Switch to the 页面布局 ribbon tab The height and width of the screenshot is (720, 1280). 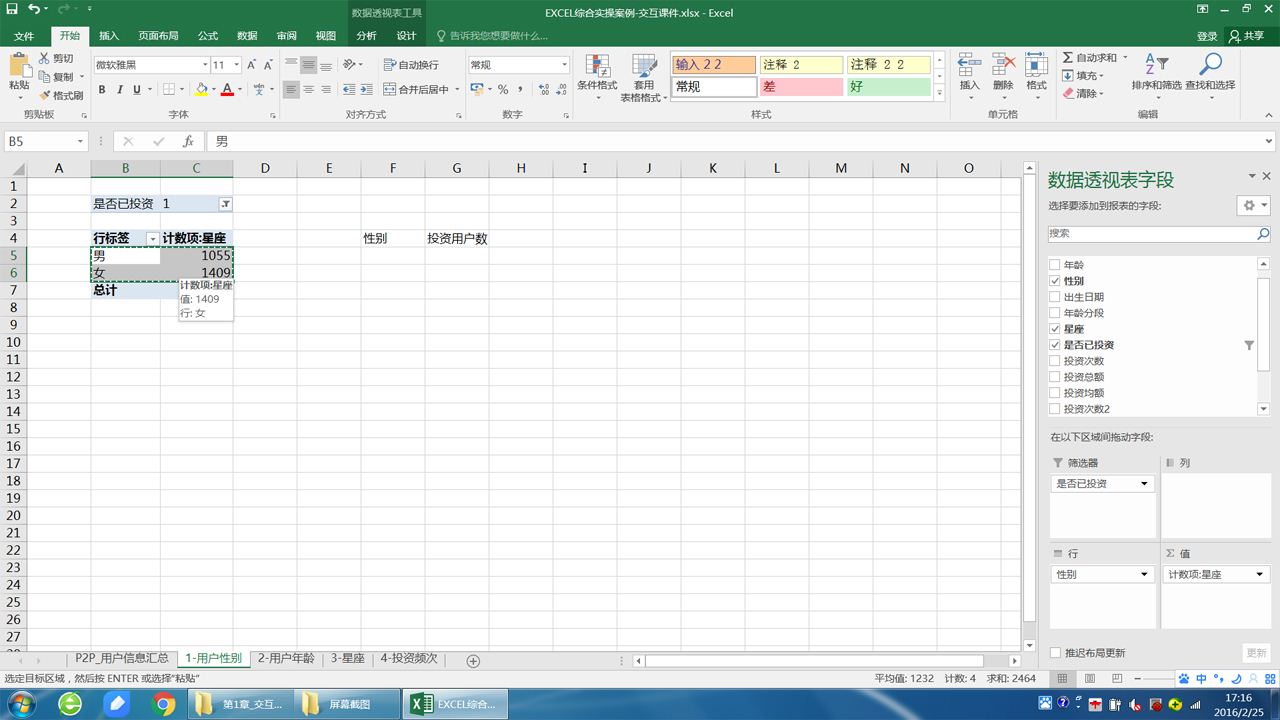pos(158,36)
